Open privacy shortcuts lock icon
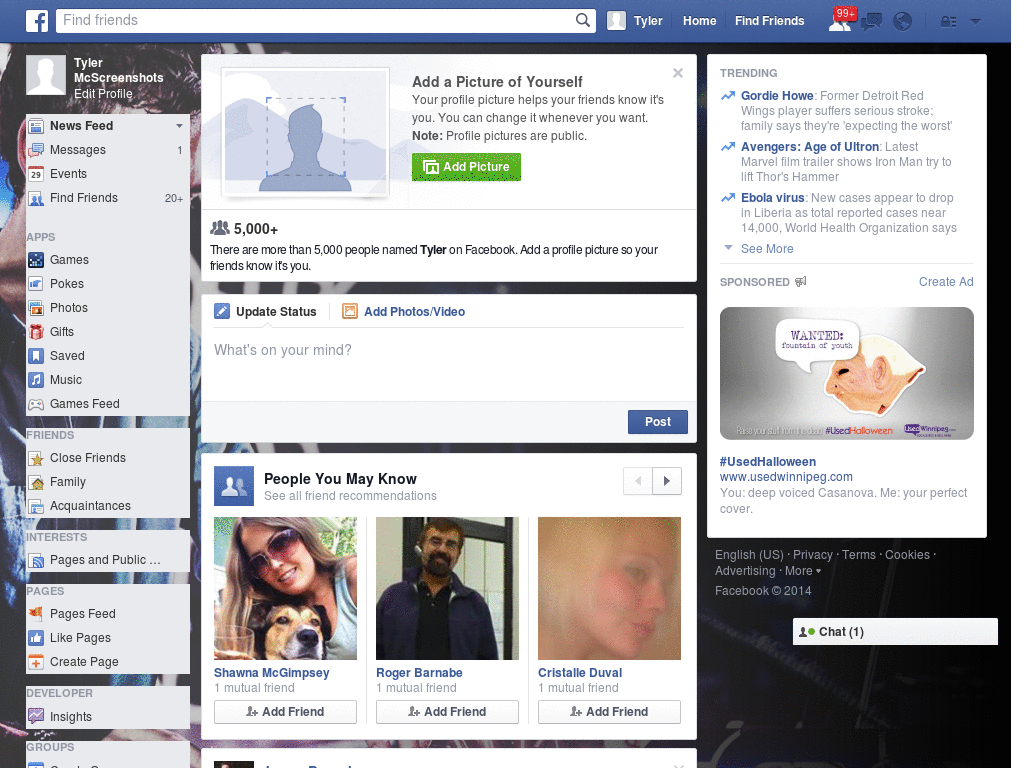This screenshot has height=768, width=1024. pyautogui.click(x=948, y=22)
